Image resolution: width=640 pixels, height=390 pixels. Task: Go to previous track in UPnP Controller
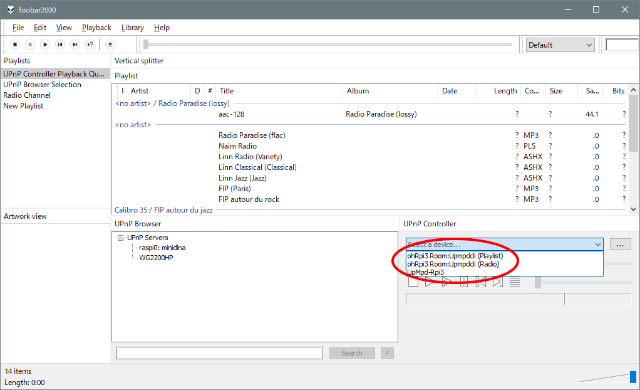(481, 281)
